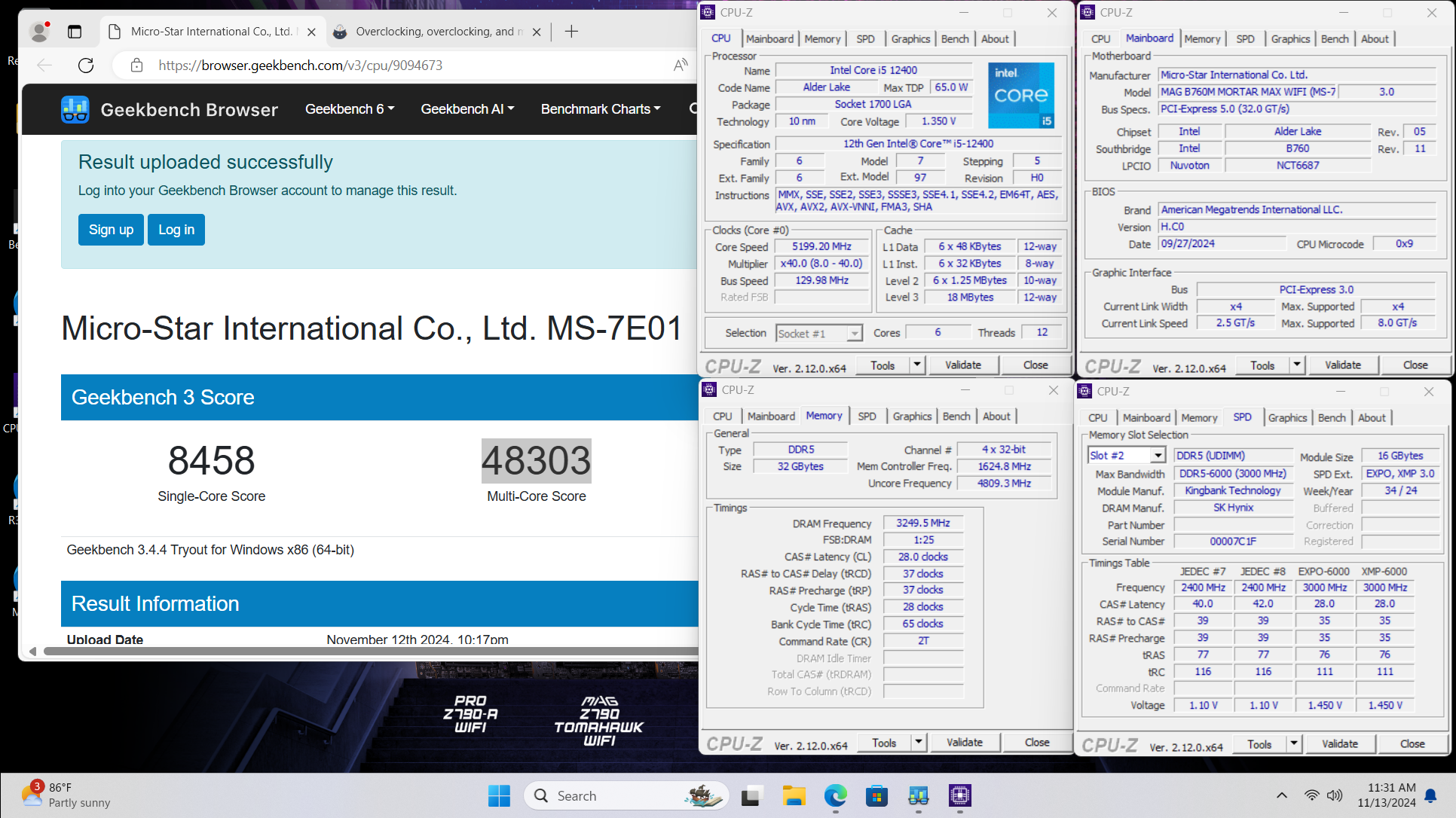Image resolution: width=1456 pixels, height=818 pixels.
Task: Show hidden system tray icons
Action: (x=1282, y=795)
